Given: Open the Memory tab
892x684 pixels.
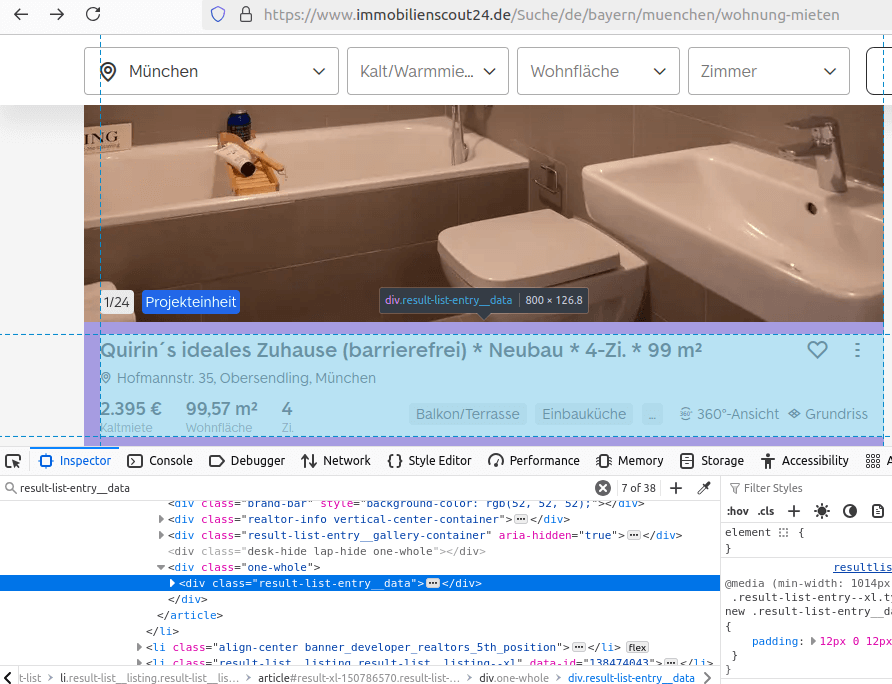Looking at the screenshot, I should (x=629, y=460).
